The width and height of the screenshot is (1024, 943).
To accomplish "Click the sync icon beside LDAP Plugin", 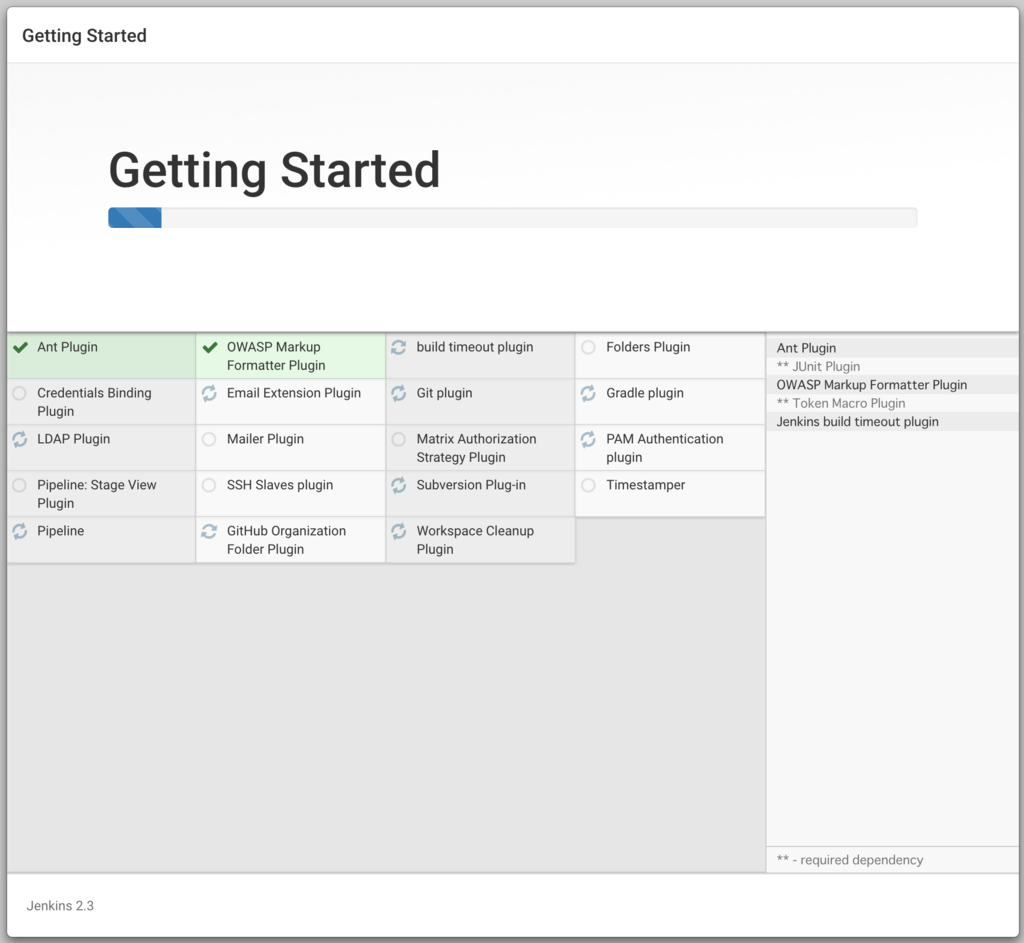I will click(20, 440).
